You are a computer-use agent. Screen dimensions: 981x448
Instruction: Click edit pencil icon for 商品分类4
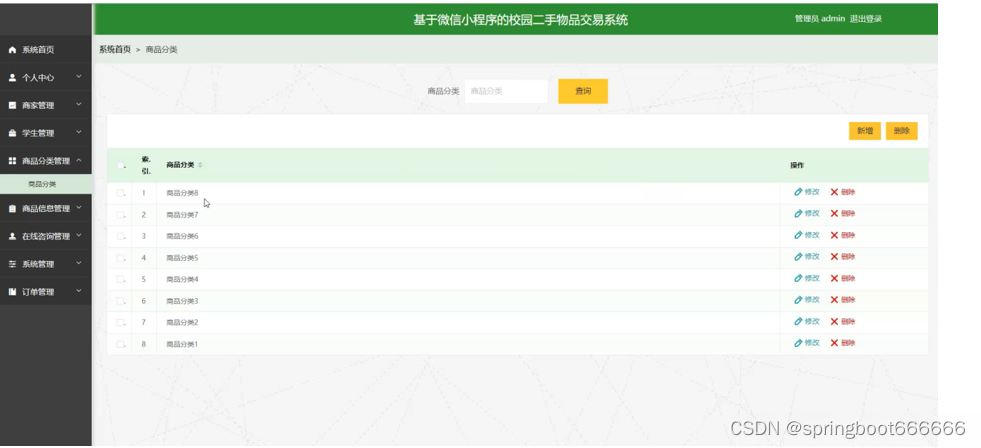[x=798, y=278]
